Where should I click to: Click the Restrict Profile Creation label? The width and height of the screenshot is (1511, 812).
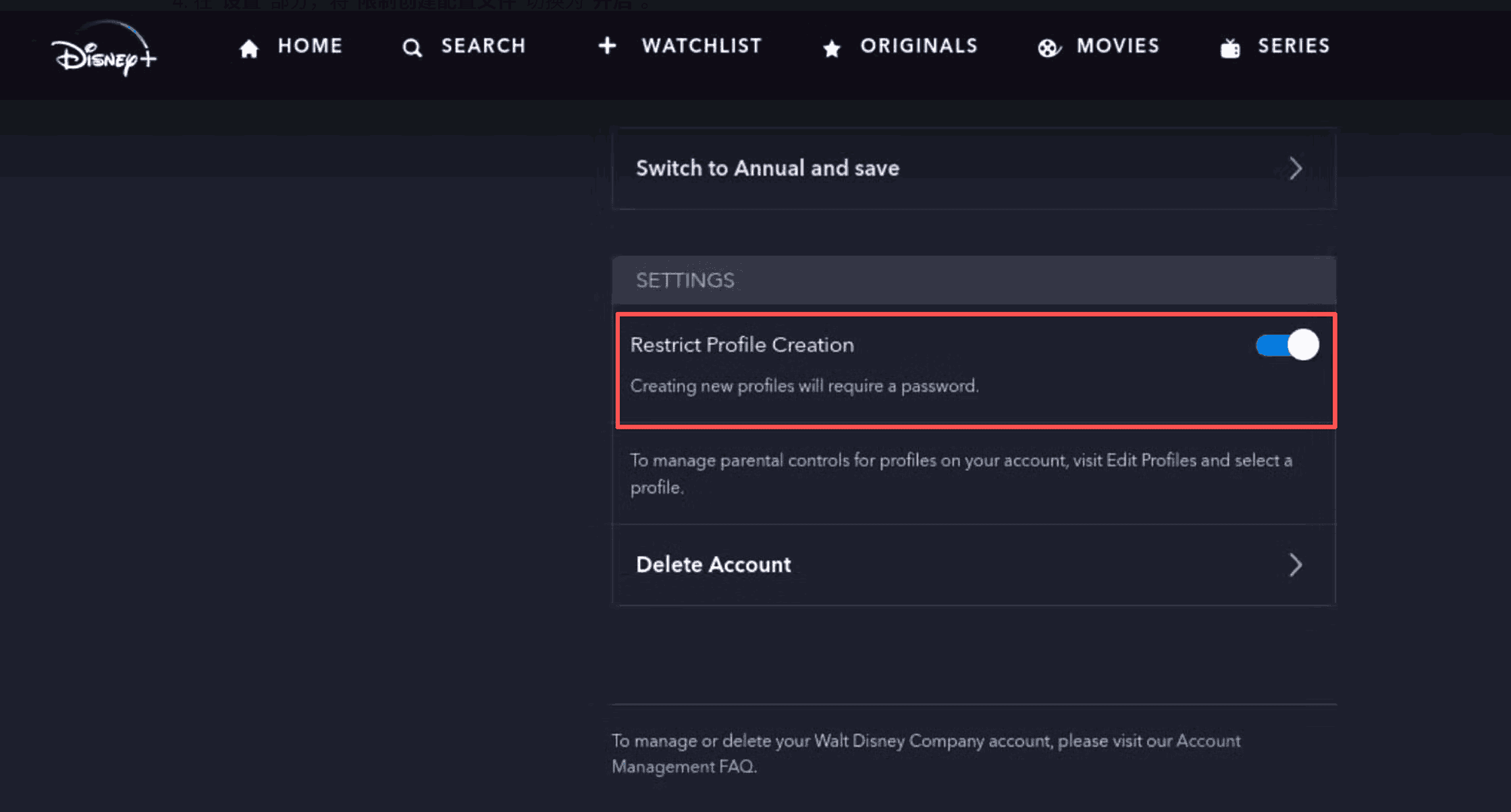pos(741,345)
